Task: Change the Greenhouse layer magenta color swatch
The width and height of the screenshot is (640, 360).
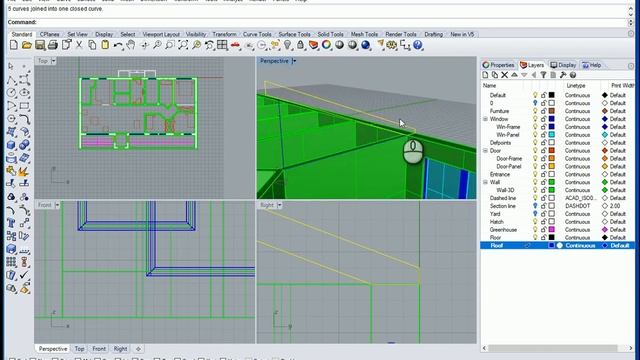Action: coord(551,230)
